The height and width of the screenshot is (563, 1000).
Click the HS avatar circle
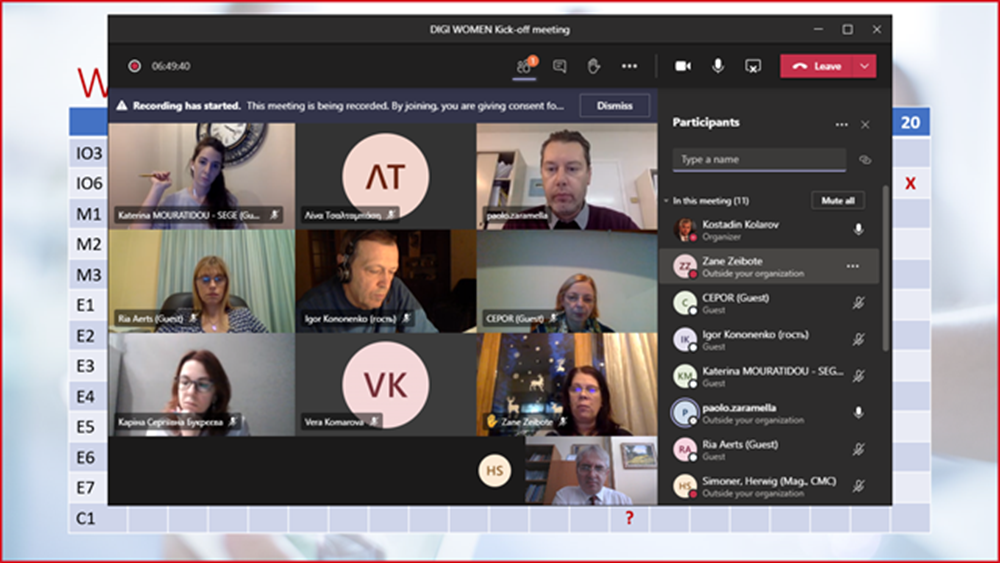[495, 471]
